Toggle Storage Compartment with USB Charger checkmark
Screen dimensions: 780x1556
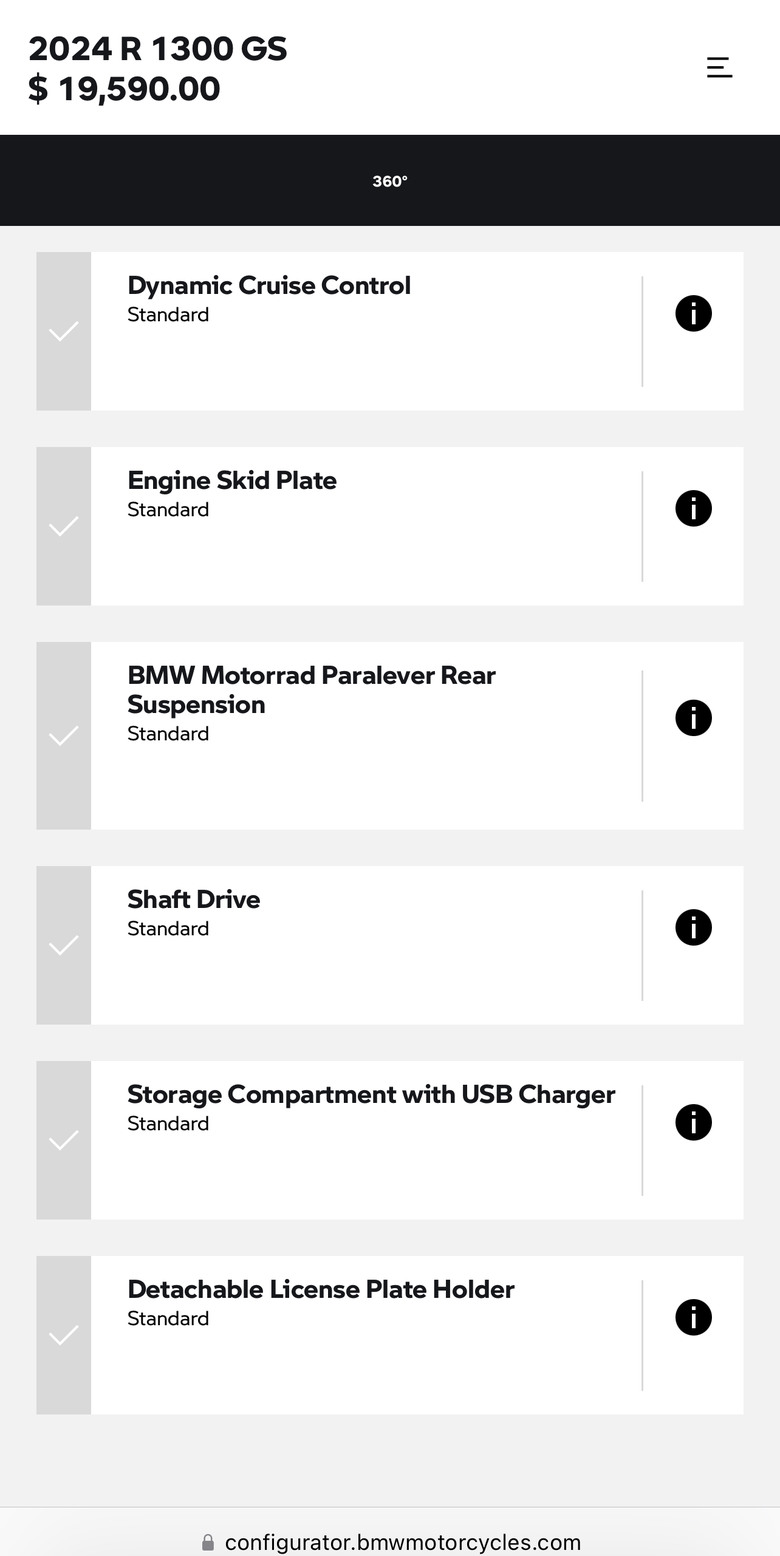(x=64, y=1140)
